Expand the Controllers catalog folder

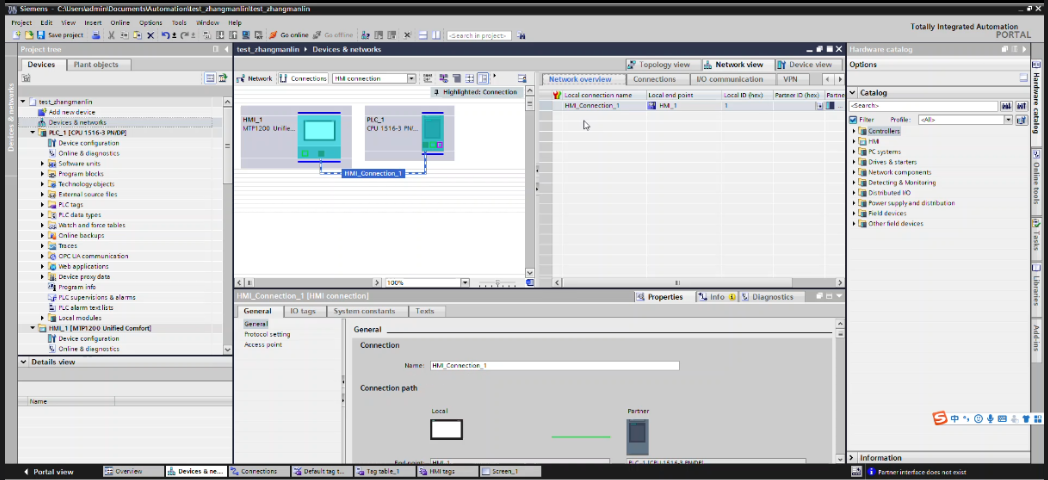tap(854, 131)
